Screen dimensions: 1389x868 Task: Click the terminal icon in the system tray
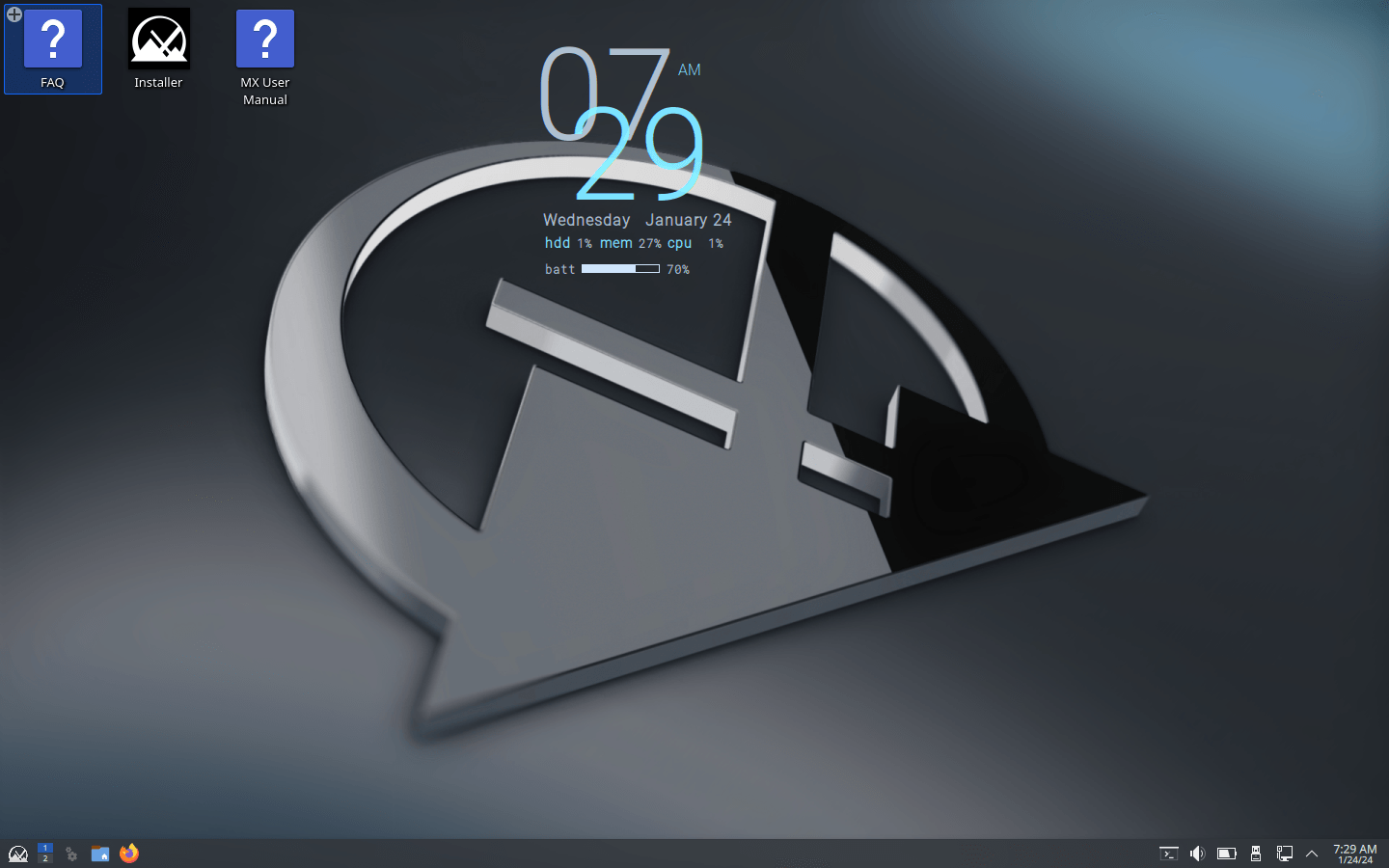[1168, 854]
